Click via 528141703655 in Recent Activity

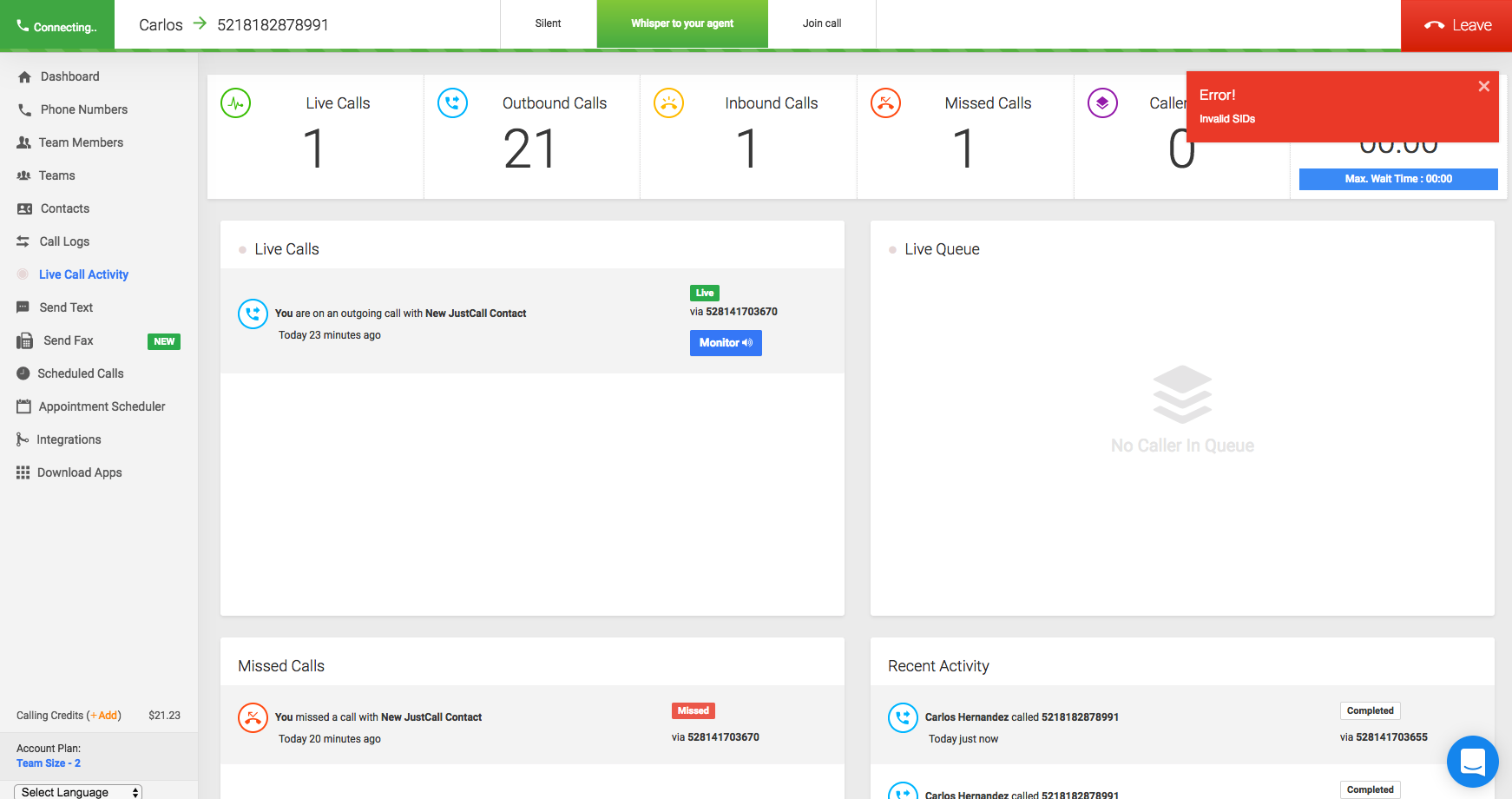click(x=1384, y=737)
